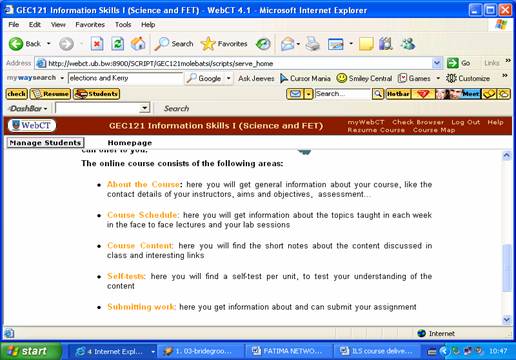Click the Smiley Central icon
516x360 pixels.
point(342,78)
